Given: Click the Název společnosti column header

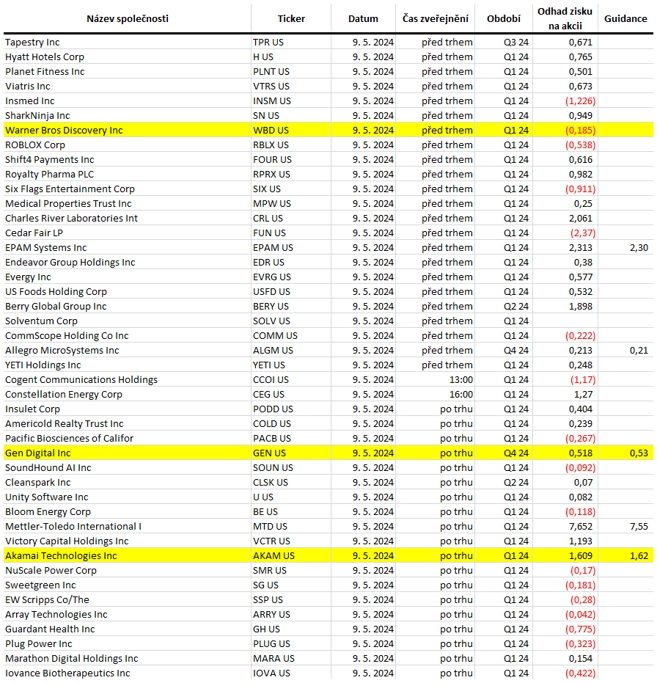Looking at the screenshot, I should click(127, 19).
